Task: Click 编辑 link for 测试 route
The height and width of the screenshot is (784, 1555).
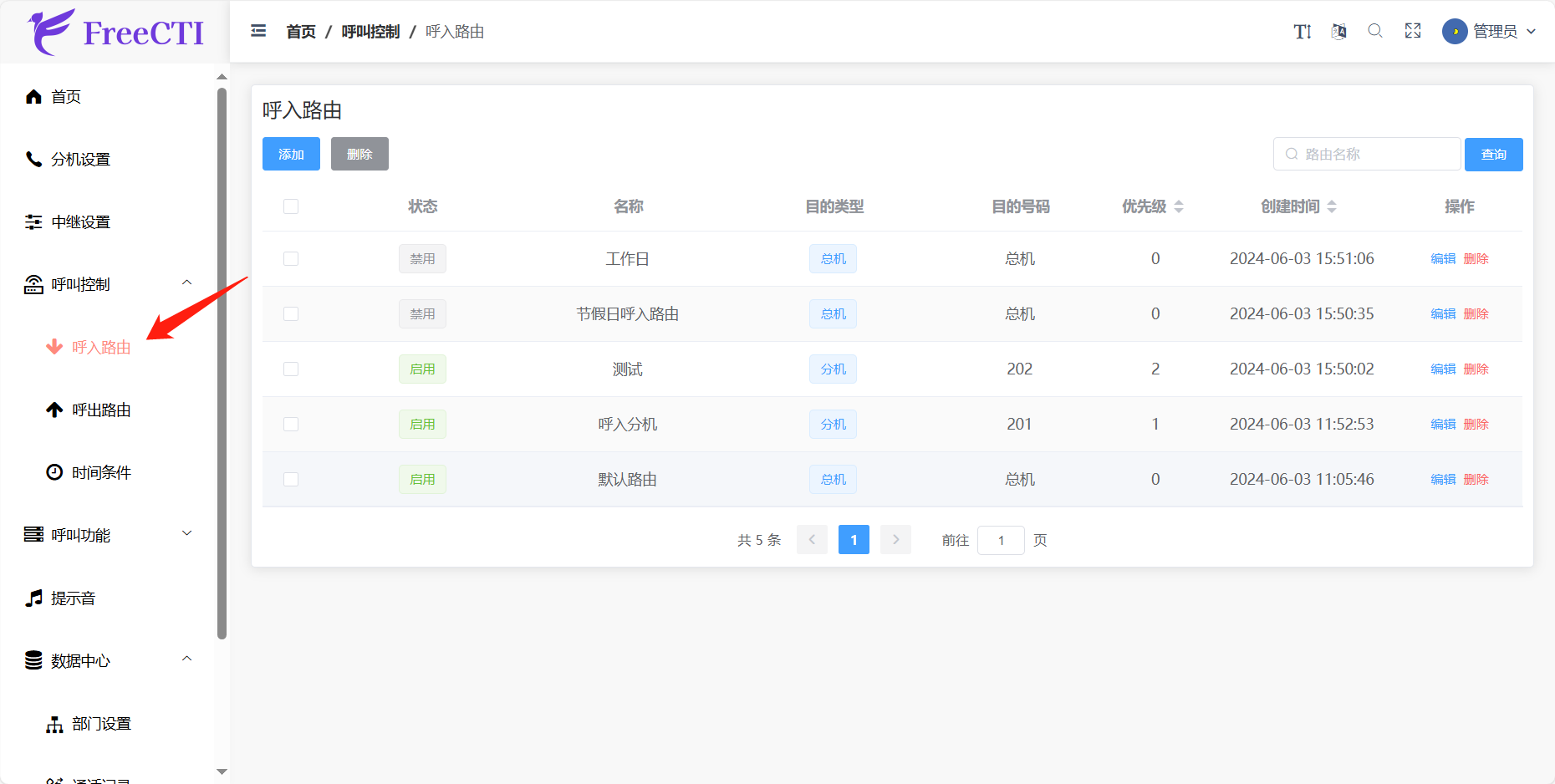Action: [1443, 369]
